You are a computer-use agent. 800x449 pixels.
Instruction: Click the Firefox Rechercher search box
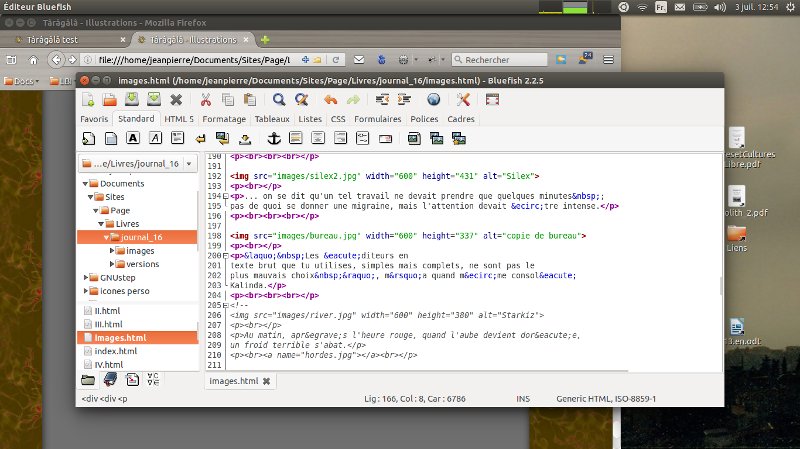click(499, 60)
